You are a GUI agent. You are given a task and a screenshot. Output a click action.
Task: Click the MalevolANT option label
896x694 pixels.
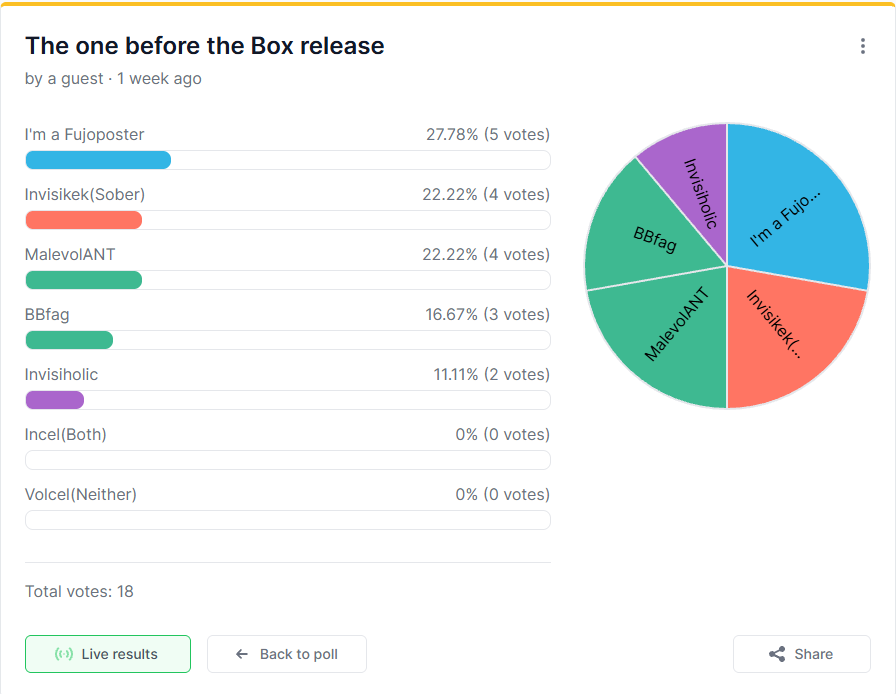click(x=70, y=254)
